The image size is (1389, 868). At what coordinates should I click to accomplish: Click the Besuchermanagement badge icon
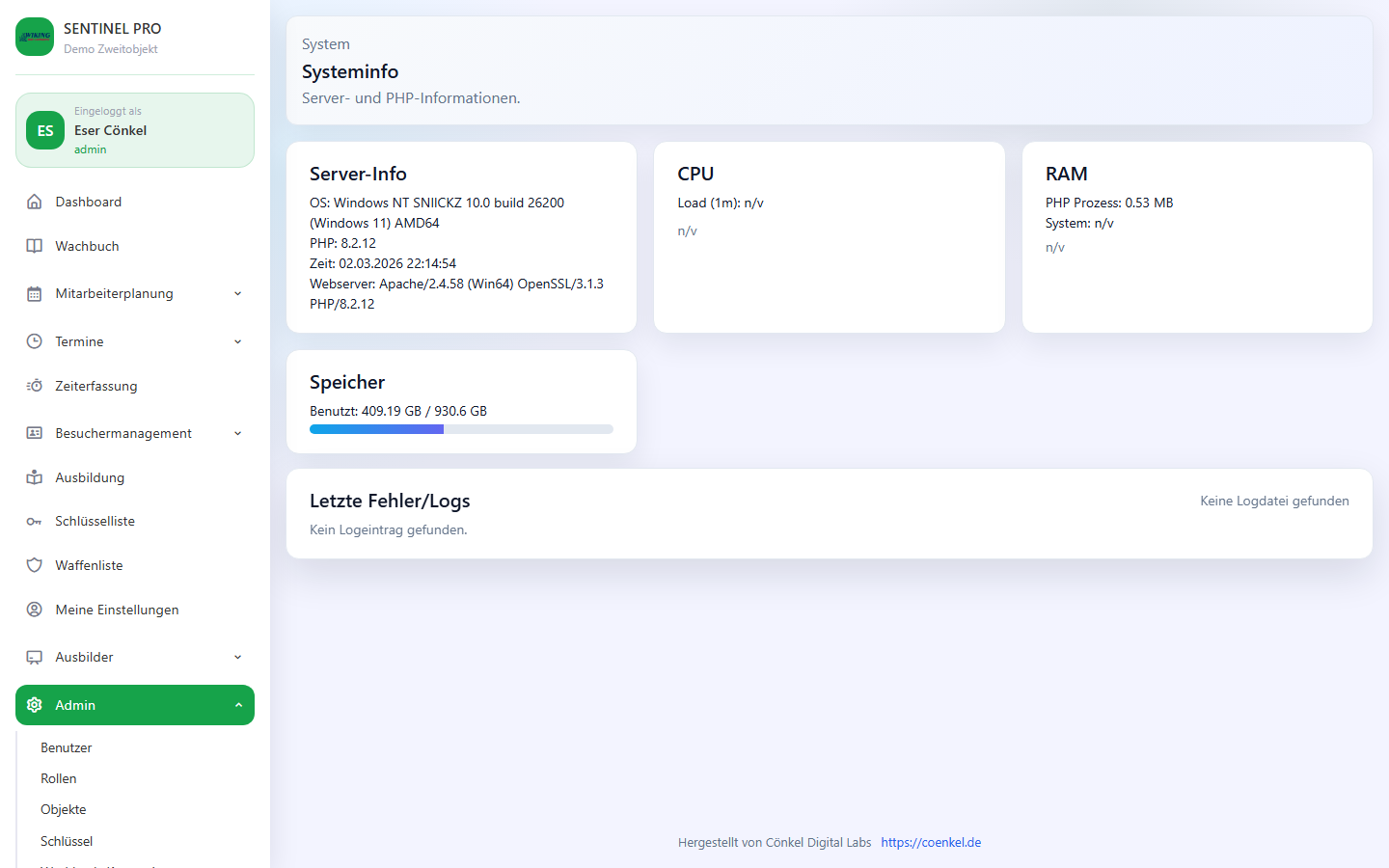click(x=34, y=433)
